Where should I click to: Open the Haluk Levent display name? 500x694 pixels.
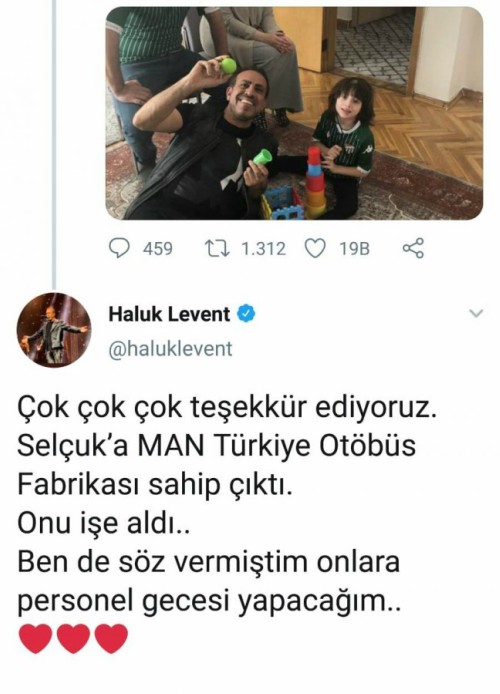pos(169,314)
